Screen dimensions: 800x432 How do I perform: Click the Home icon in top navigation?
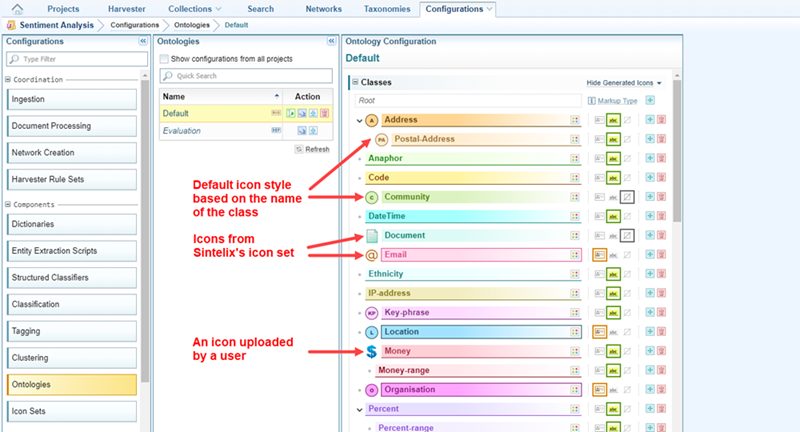(x=17, y=9)
